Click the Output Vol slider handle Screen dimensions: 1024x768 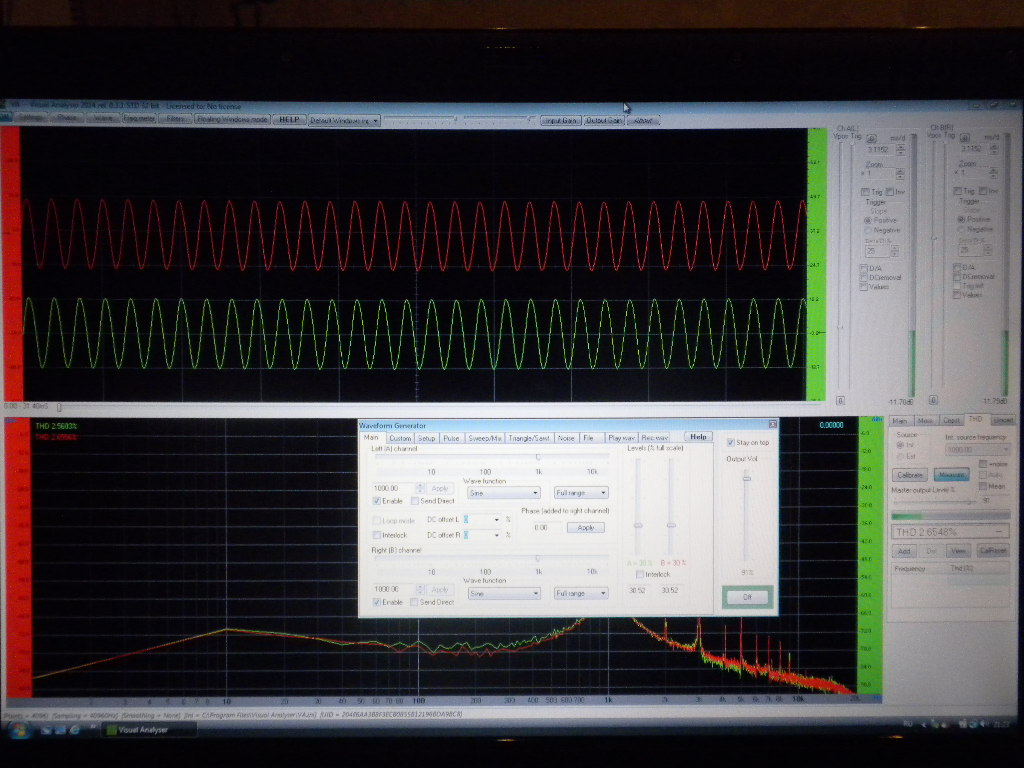point(746,478)
